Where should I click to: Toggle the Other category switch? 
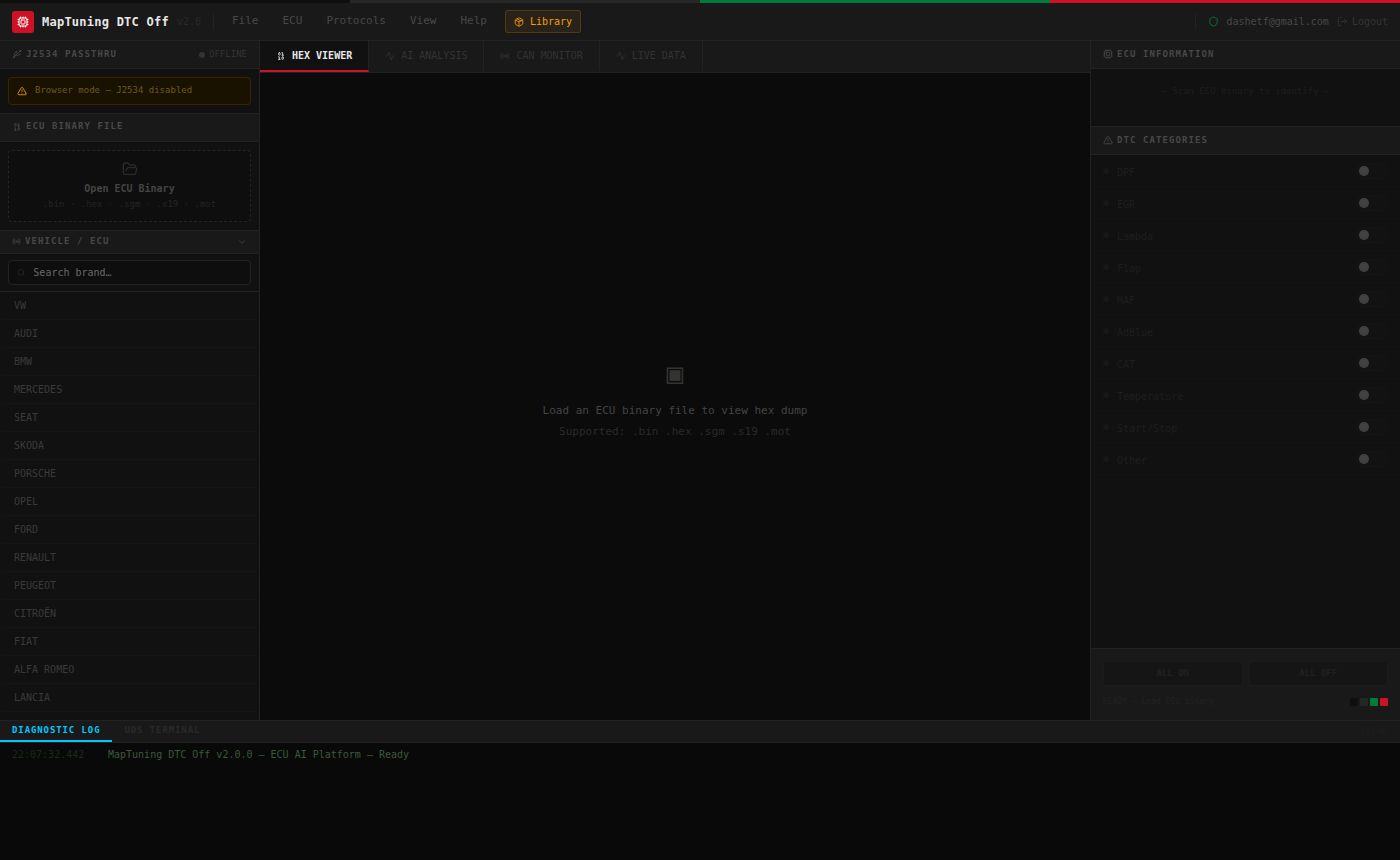[x=1372, y=459]
